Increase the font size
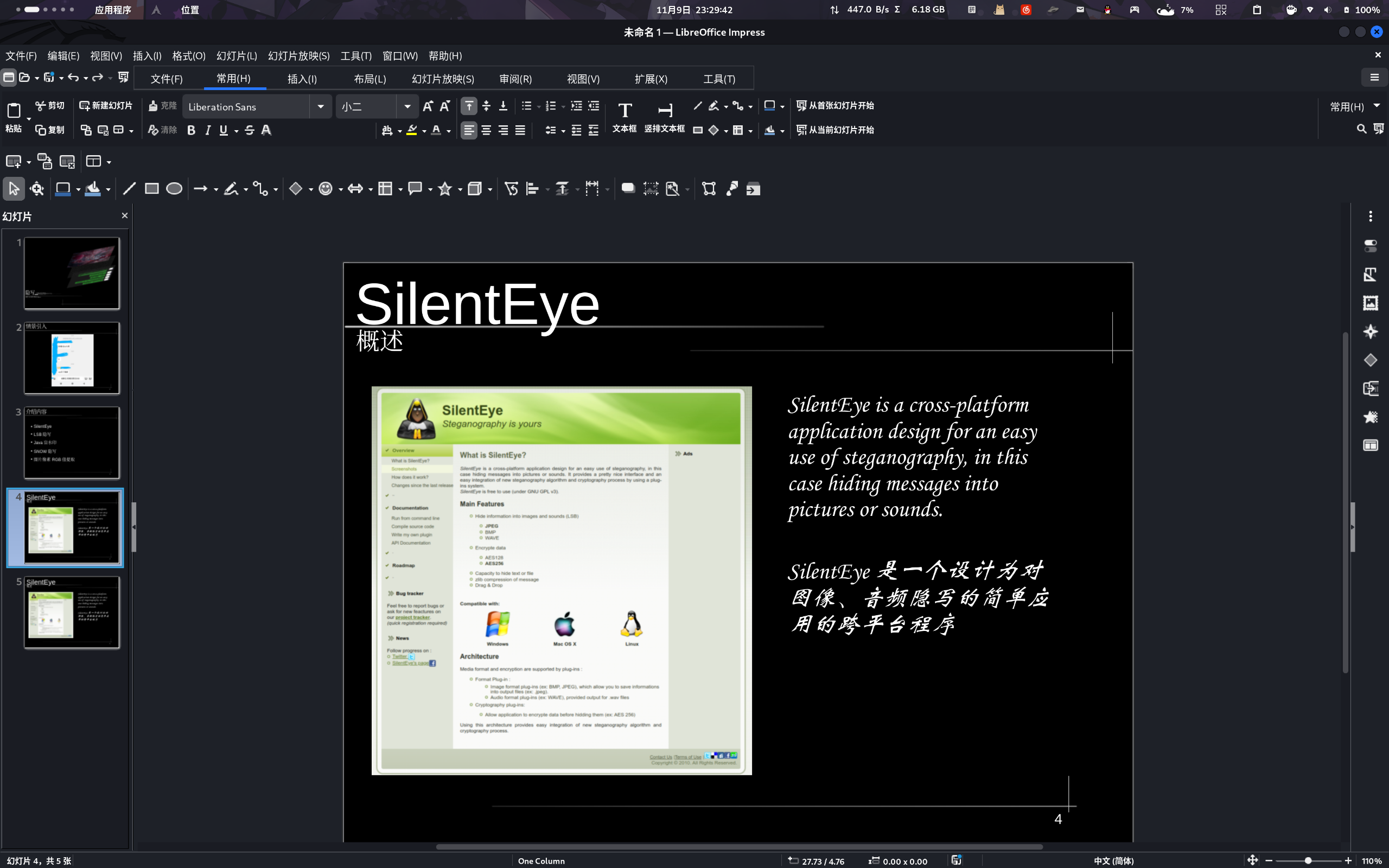The image size is (1389, 868). coord(428,106)
